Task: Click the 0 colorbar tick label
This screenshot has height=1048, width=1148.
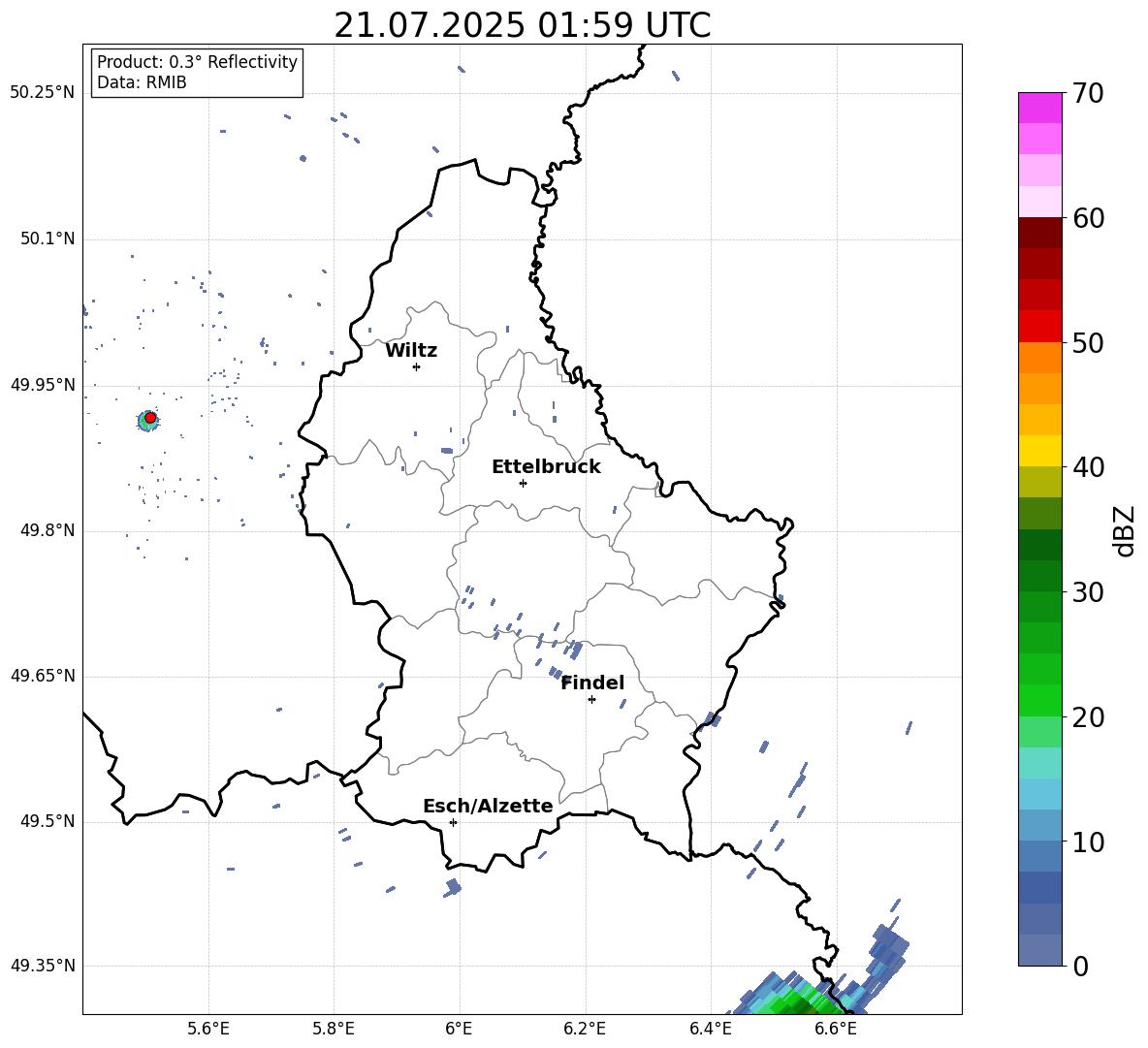Action: [x=1080, y=966]
